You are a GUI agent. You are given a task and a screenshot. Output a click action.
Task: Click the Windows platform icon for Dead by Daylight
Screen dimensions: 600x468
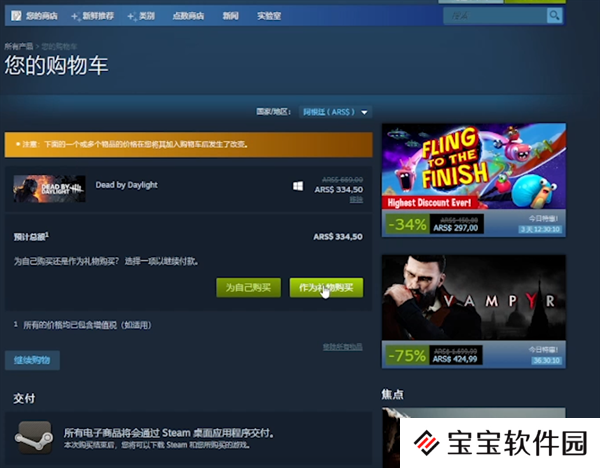pos(298,186)
